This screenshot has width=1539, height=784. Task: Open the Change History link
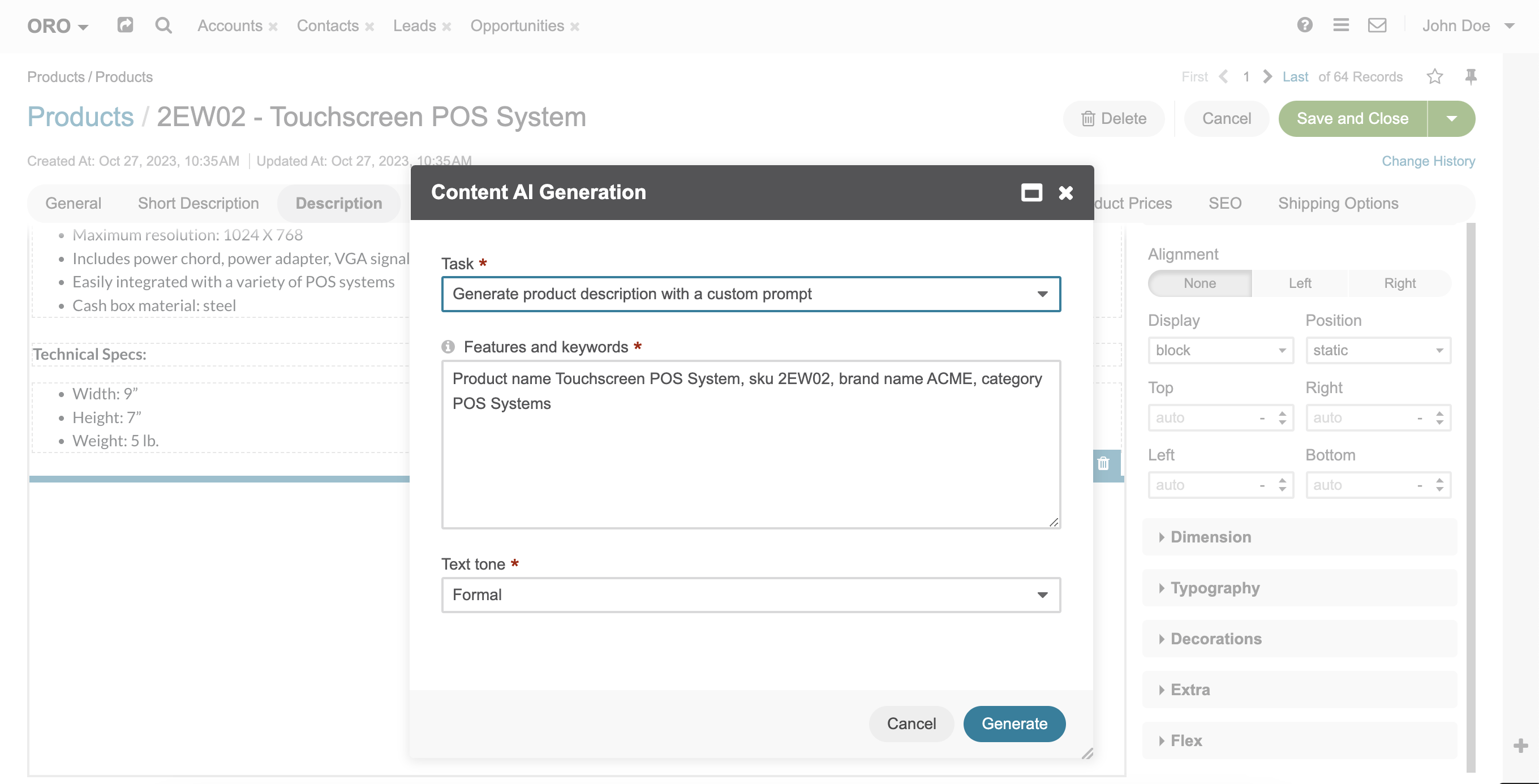[1428, 161]
